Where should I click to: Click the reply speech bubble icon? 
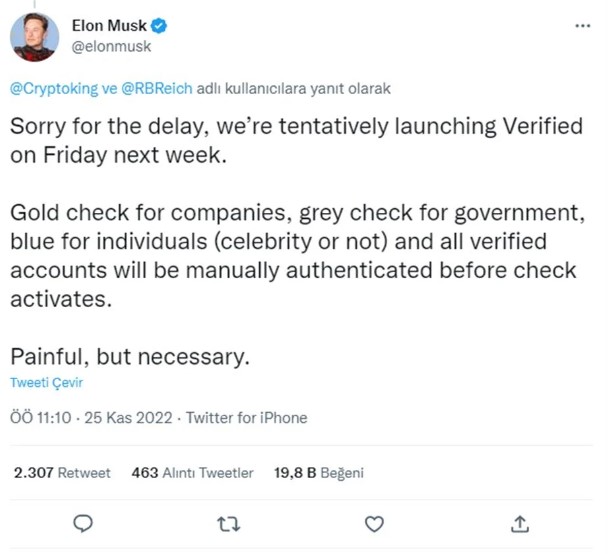tap(84, 523)
